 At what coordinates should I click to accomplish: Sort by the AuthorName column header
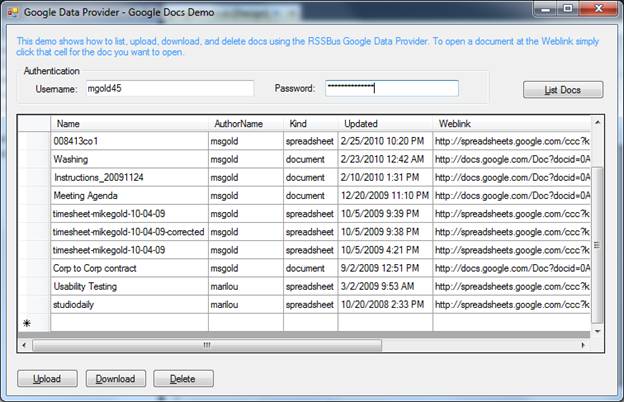[246, 124]
